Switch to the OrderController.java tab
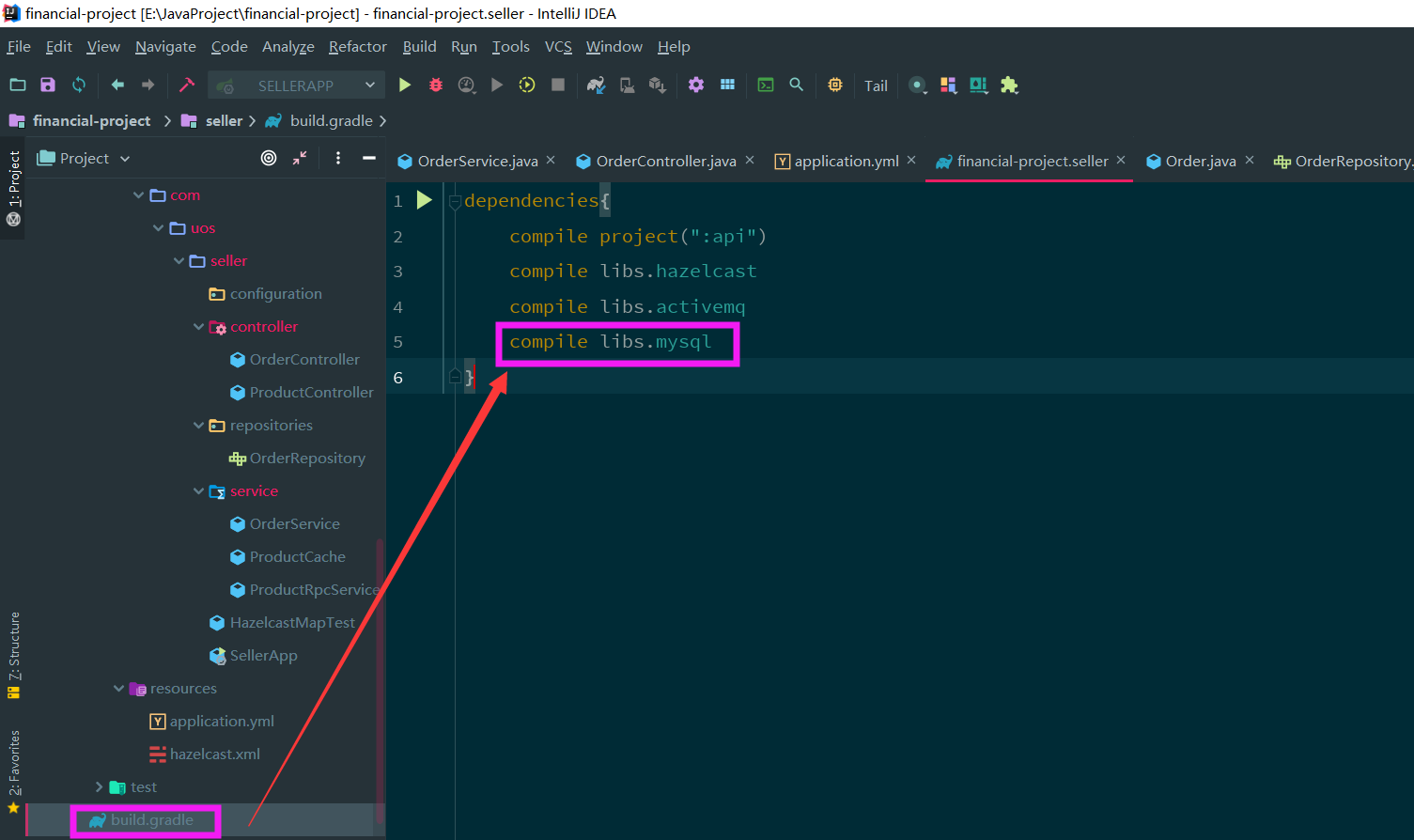The width and height of the screenshot is (1414, 840). [665, 162]
